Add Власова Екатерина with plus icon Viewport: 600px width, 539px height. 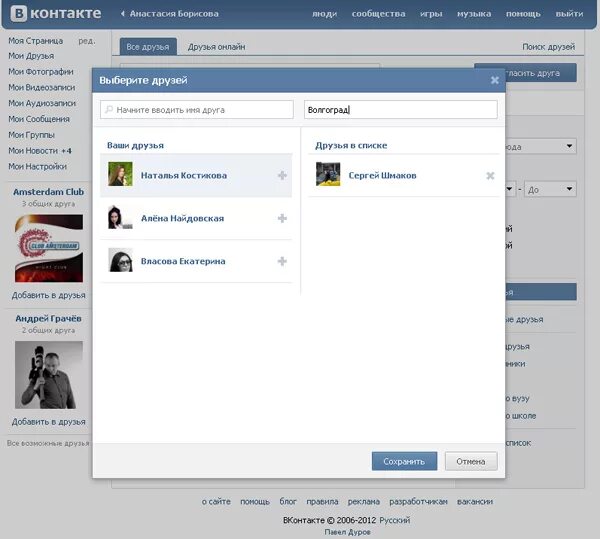[282, 261]
